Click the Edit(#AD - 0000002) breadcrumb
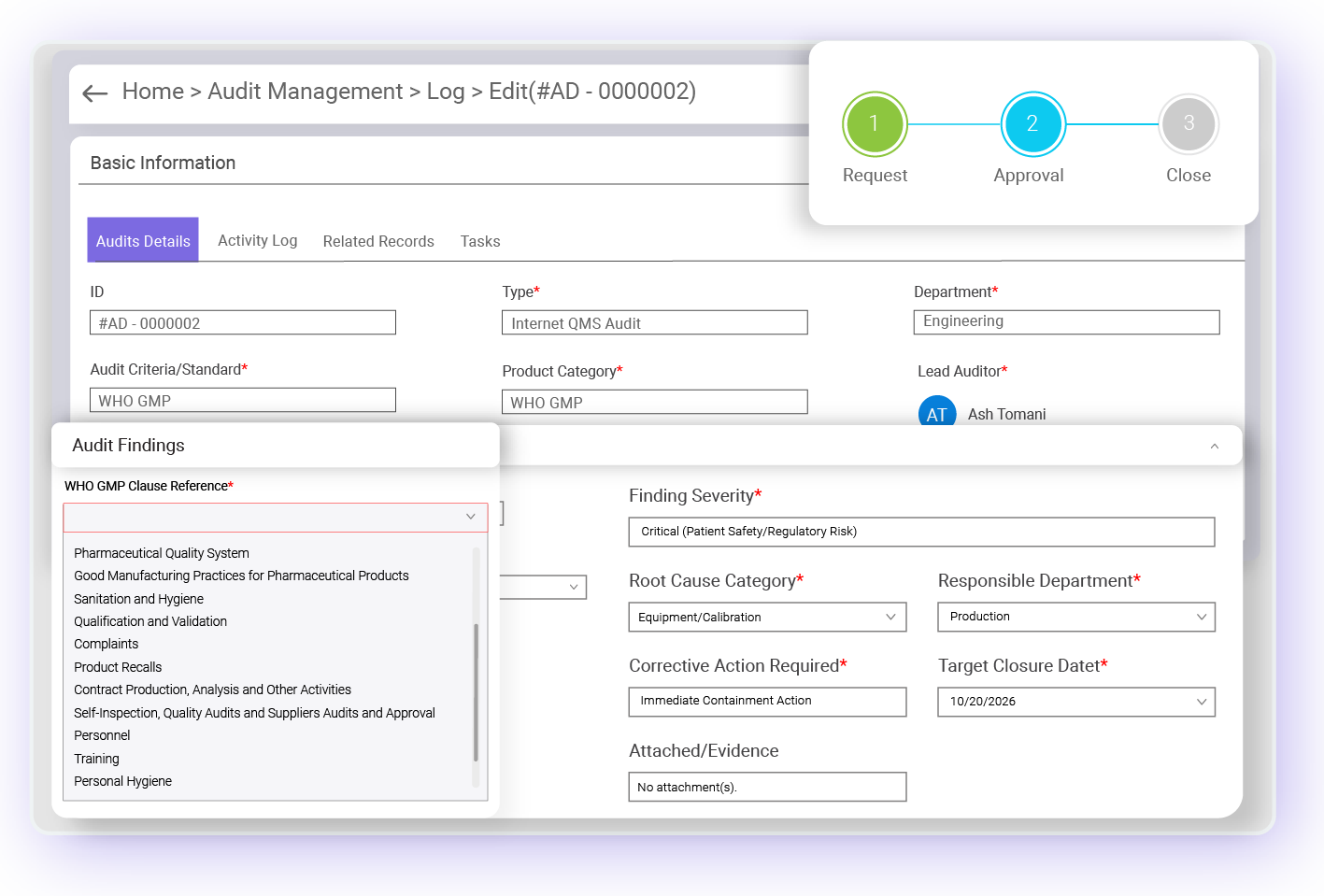The image size is (1324, 896). coord(592,92)
